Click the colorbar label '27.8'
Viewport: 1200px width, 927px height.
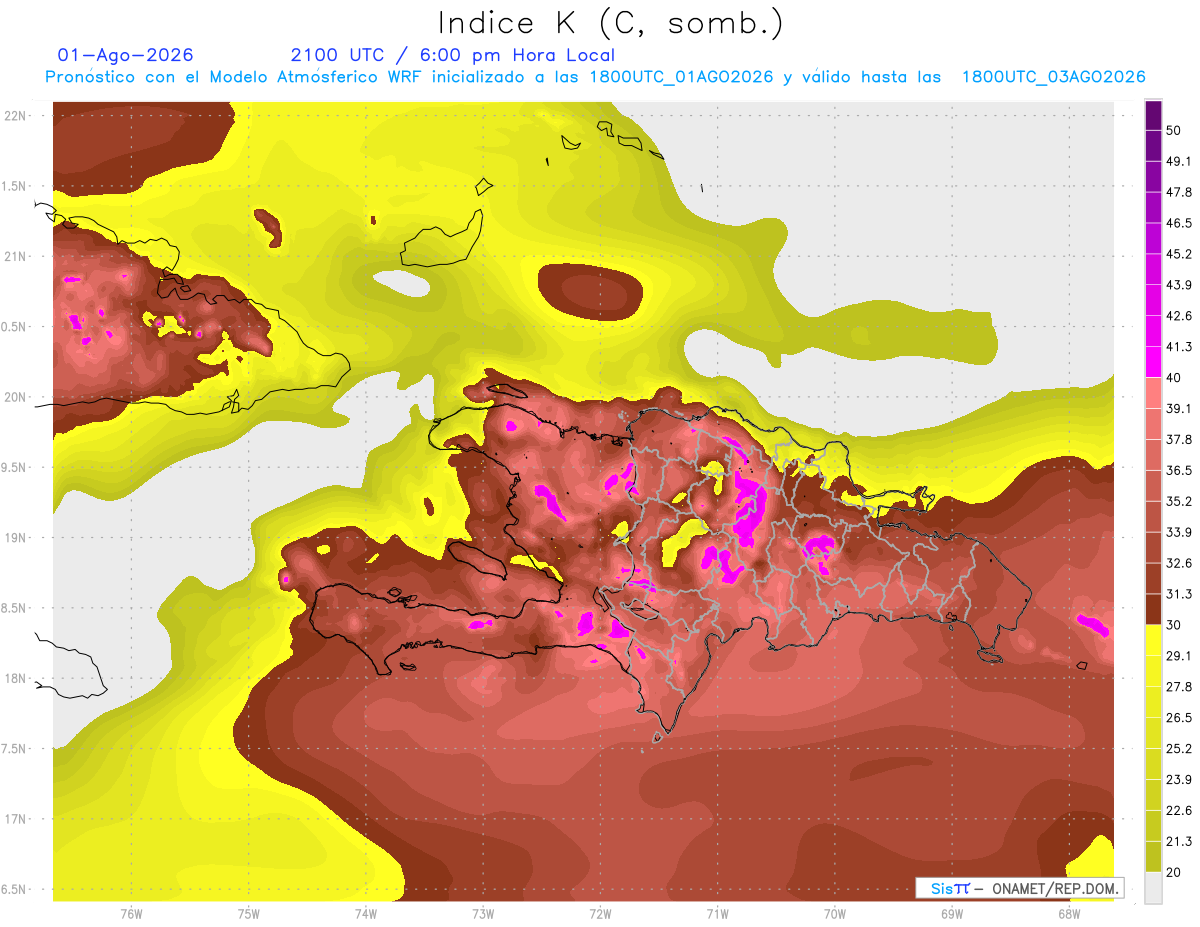pyautogui.click(x=1179, y=687)
